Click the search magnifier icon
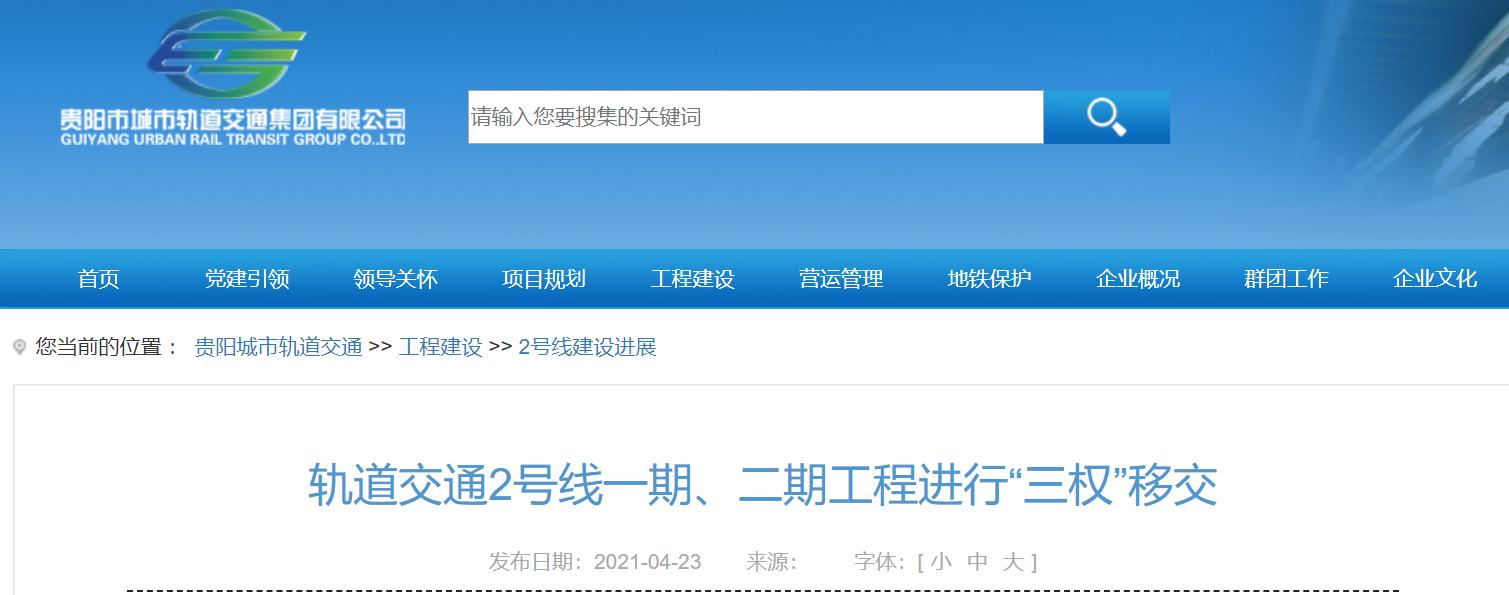1509x595 pixels. click(x=1105, y=116)
